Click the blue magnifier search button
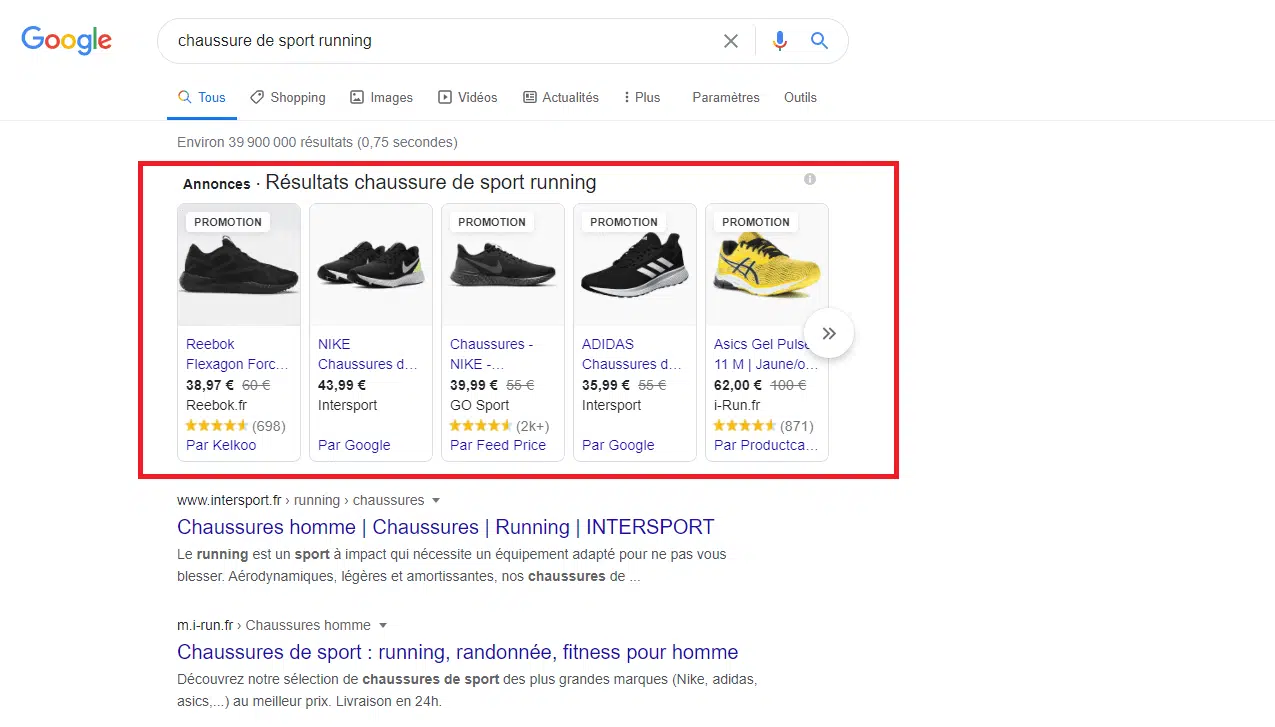Viewport: 1275px width, 727px height. point(819,41)
